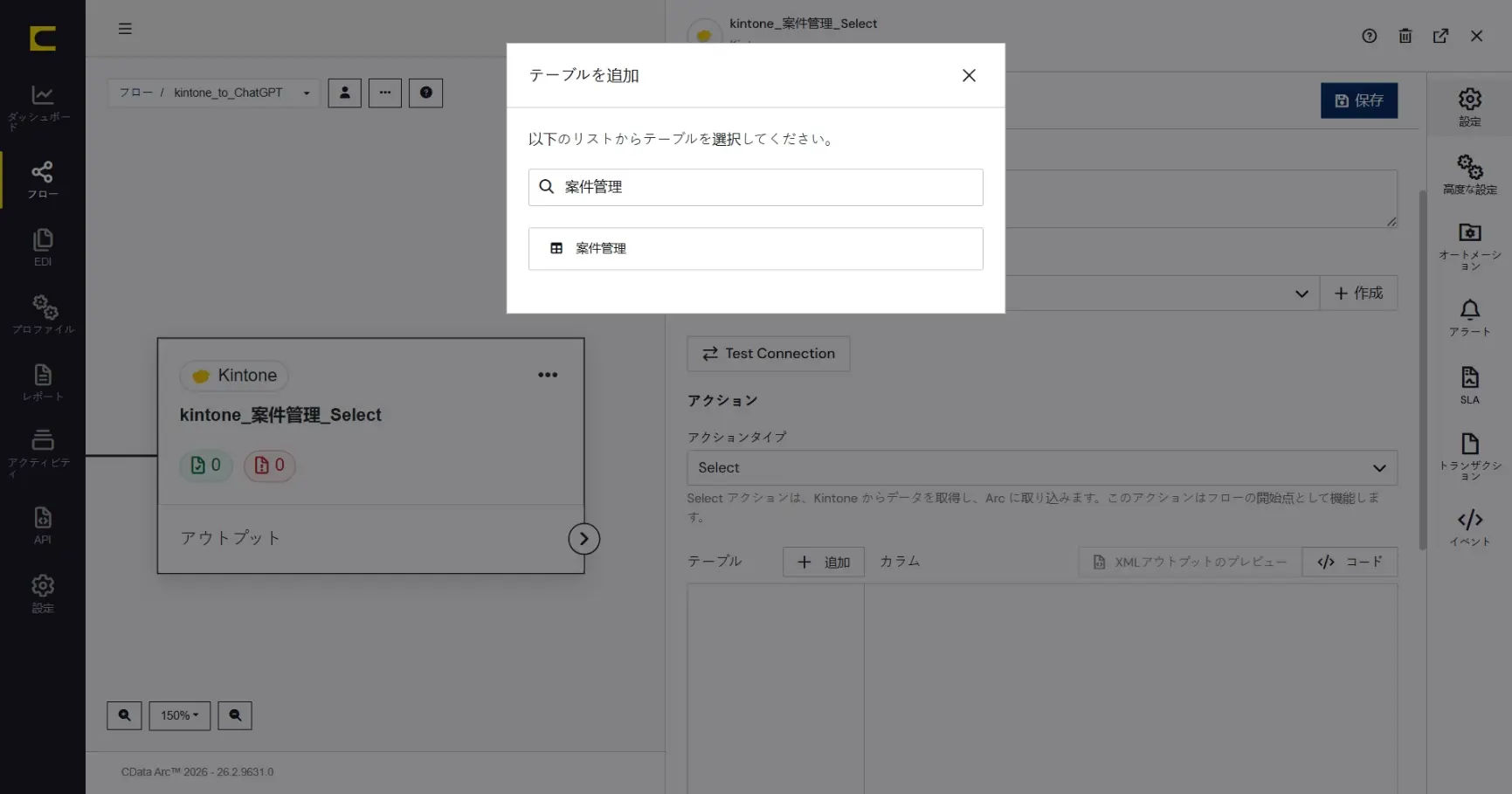
Task: Click the Kintone connector type badge
Action: pos(234,376)
